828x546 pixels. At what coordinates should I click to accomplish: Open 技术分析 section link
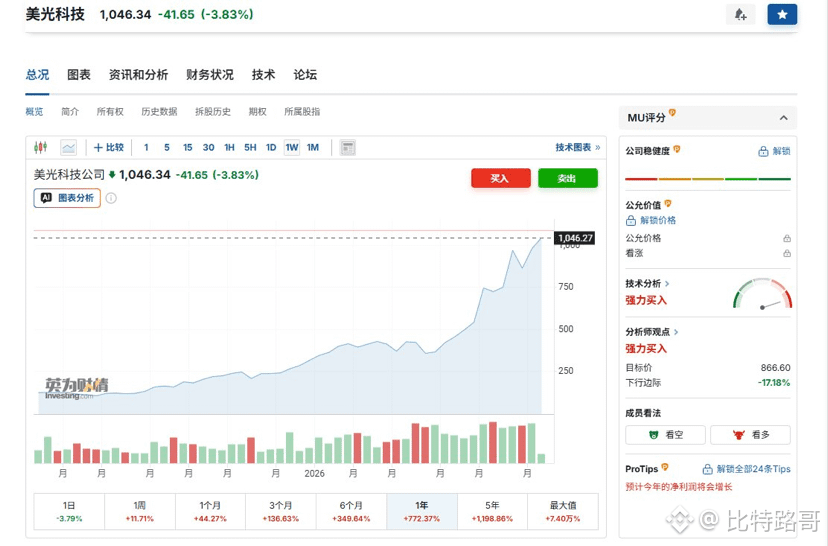647,284
